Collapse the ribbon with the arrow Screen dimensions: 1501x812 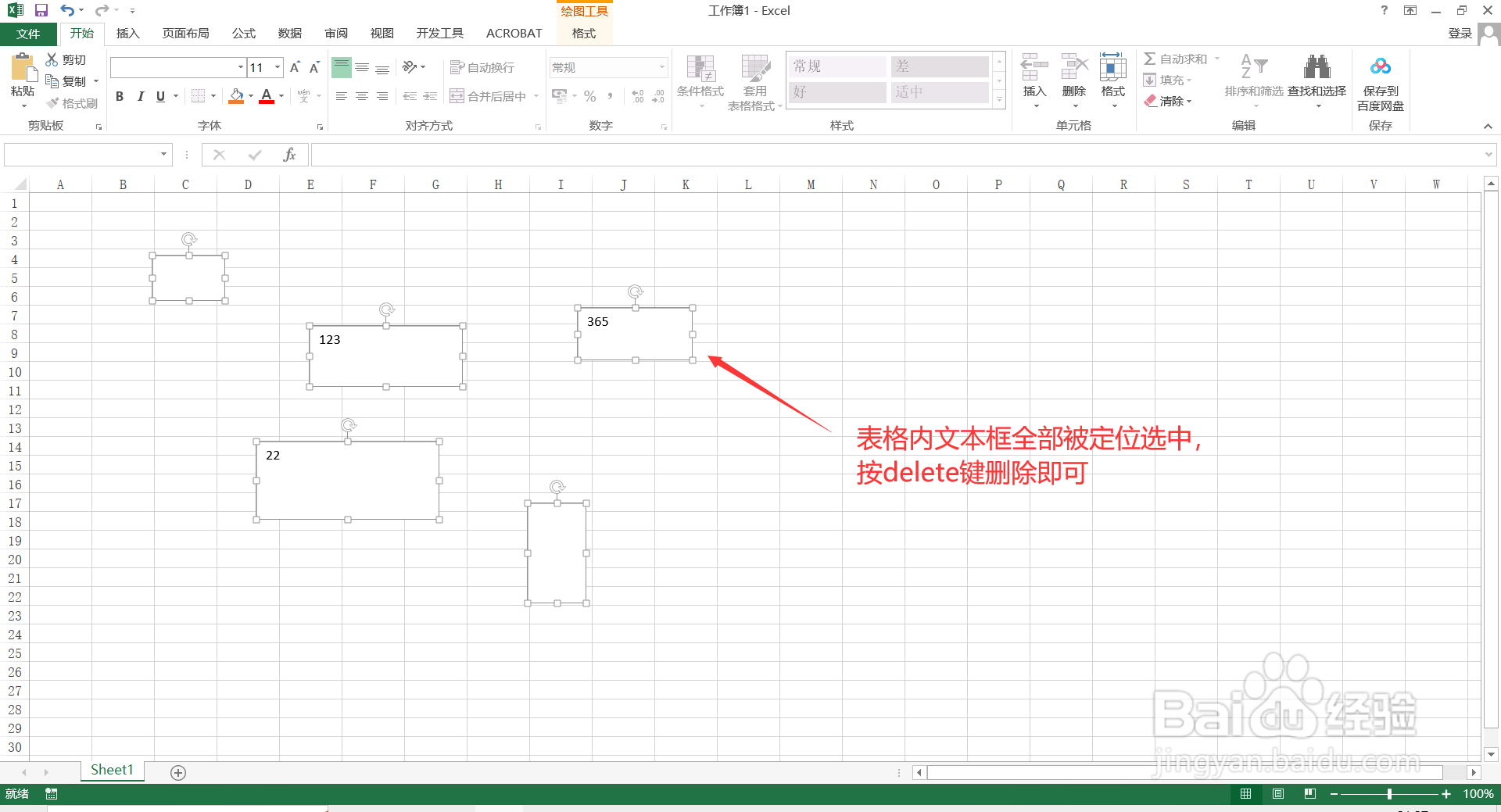coord(1488,126)
